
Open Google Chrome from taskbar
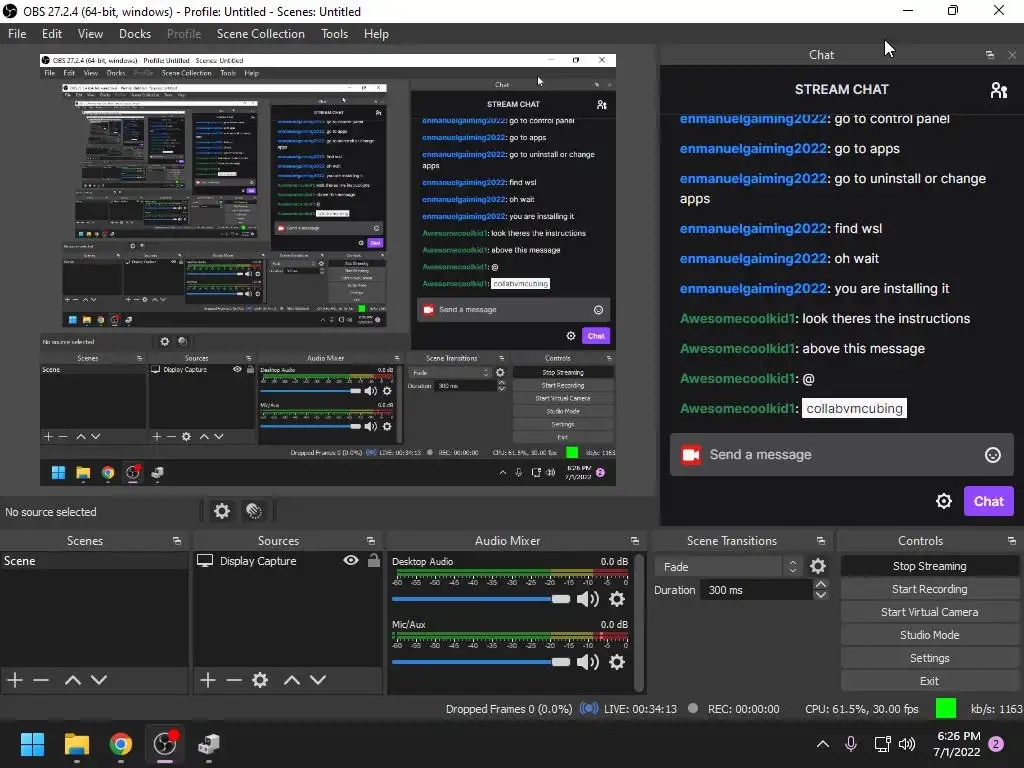click(x=120, y=744)
